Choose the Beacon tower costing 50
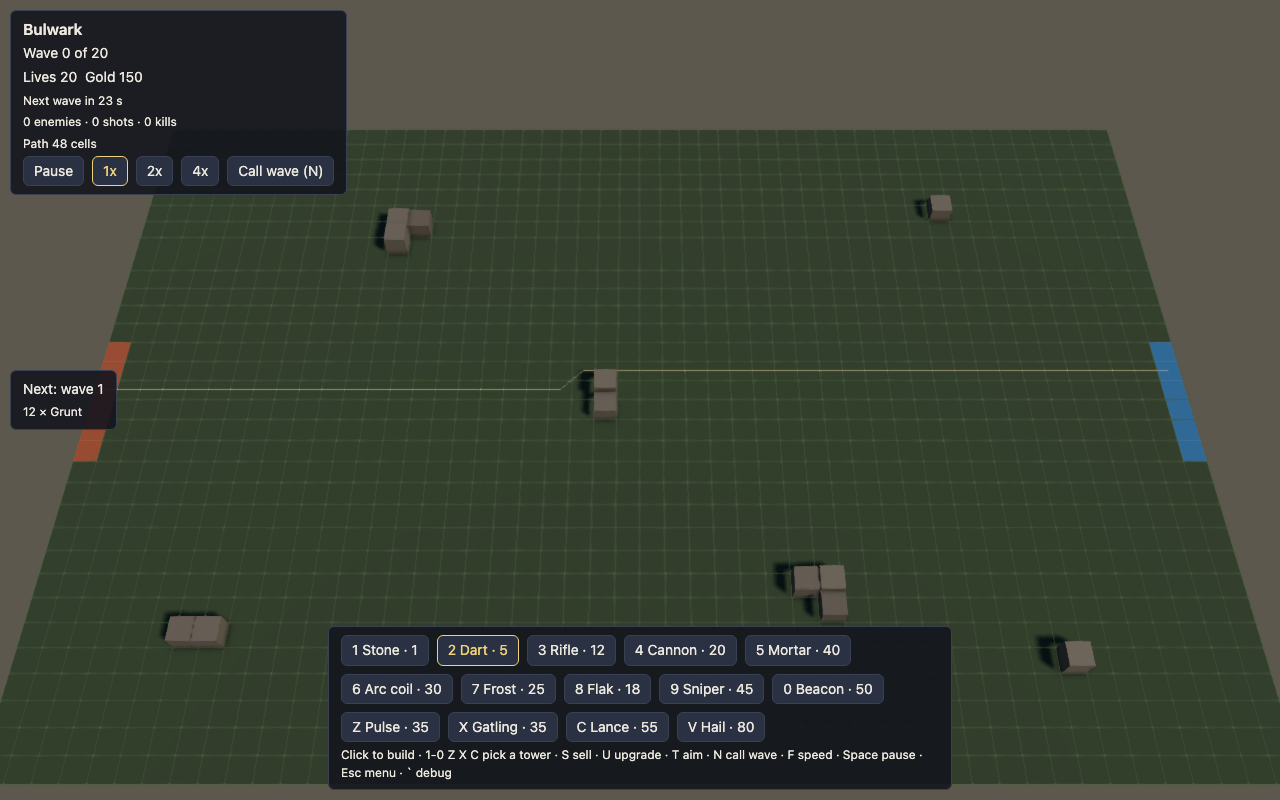 (x=828, y=689)
